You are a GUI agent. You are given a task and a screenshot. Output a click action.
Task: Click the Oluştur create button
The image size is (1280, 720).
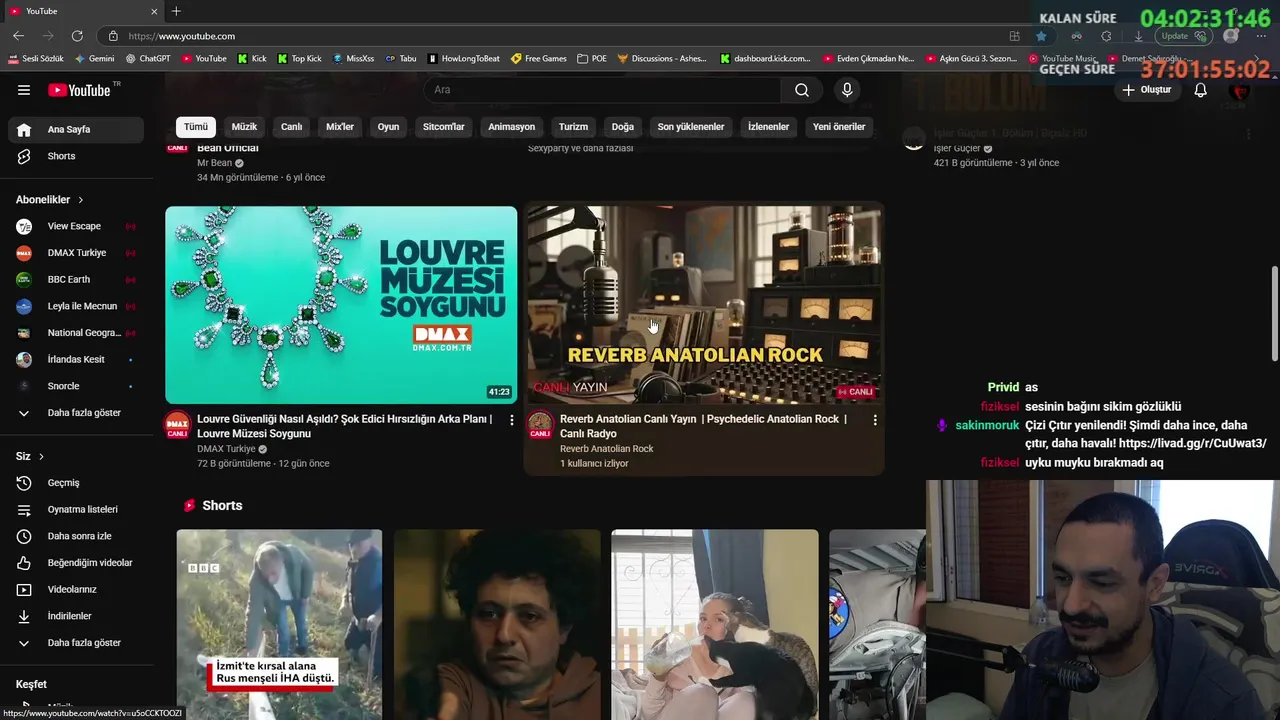(x=1146, y=90)
